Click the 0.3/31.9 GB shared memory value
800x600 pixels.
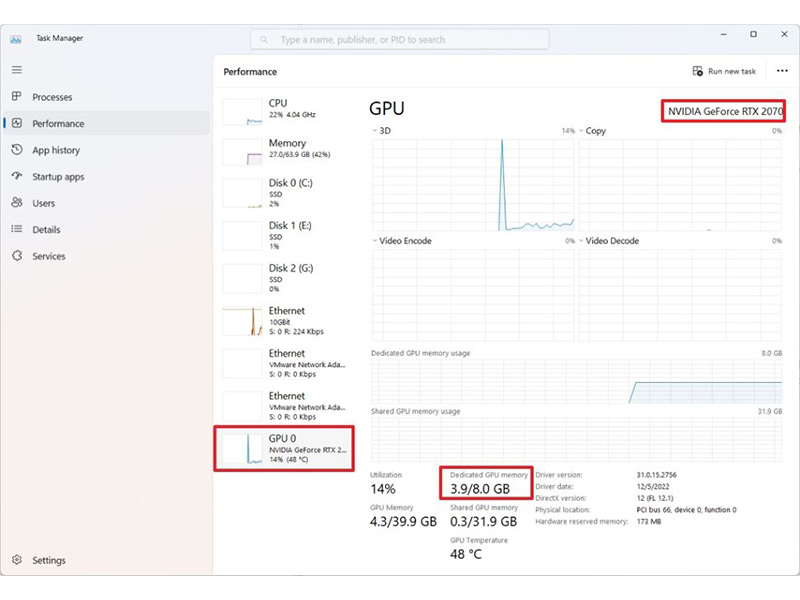tap(483, 521)
